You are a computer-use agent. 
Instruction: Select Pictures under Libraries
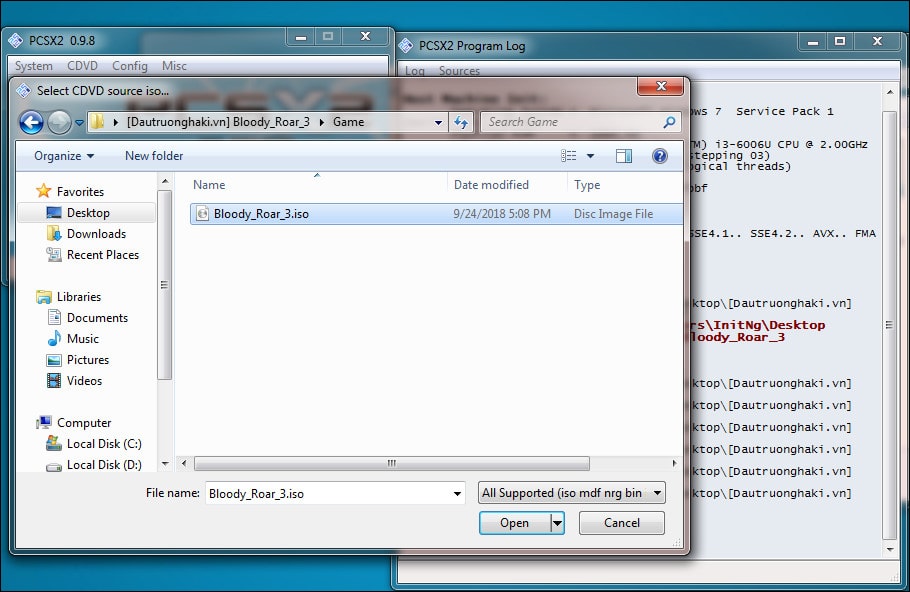(x=88, y=360)
